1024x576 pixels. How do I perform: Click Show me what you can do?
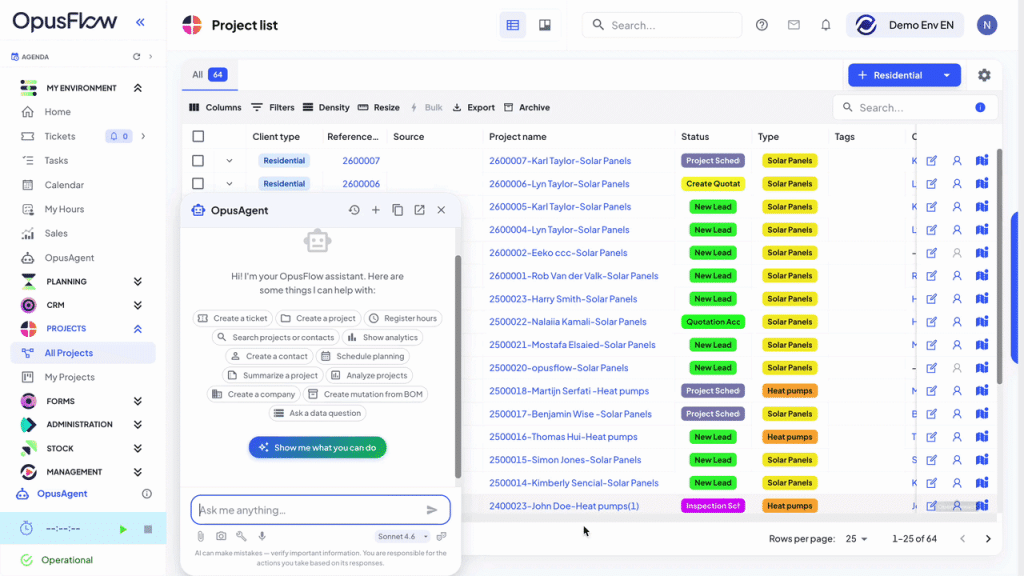[x=317, y=447]
